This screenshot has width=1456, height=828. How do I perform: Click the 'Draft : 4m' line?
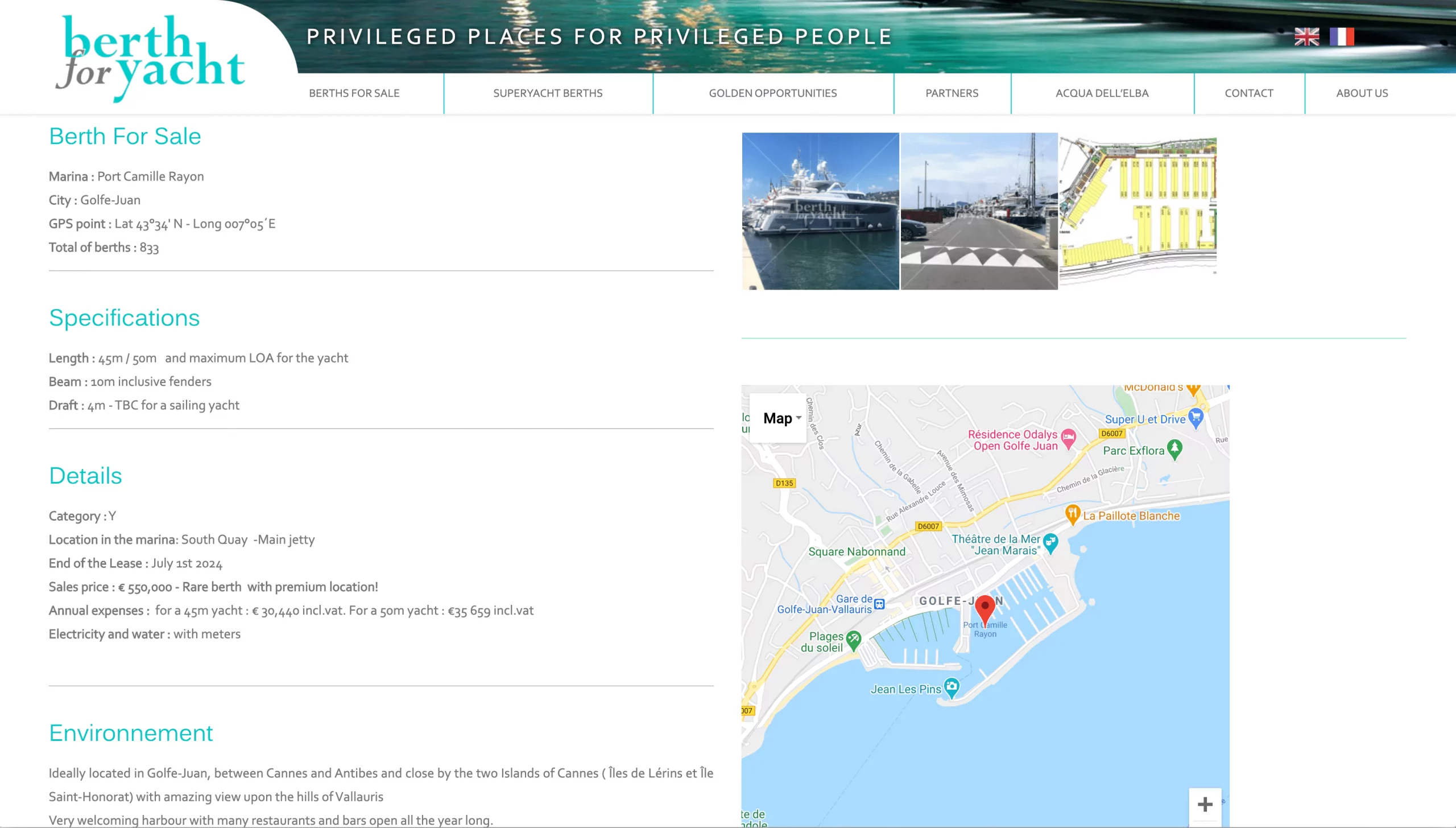pyautogui.click(x=144, y=405)
